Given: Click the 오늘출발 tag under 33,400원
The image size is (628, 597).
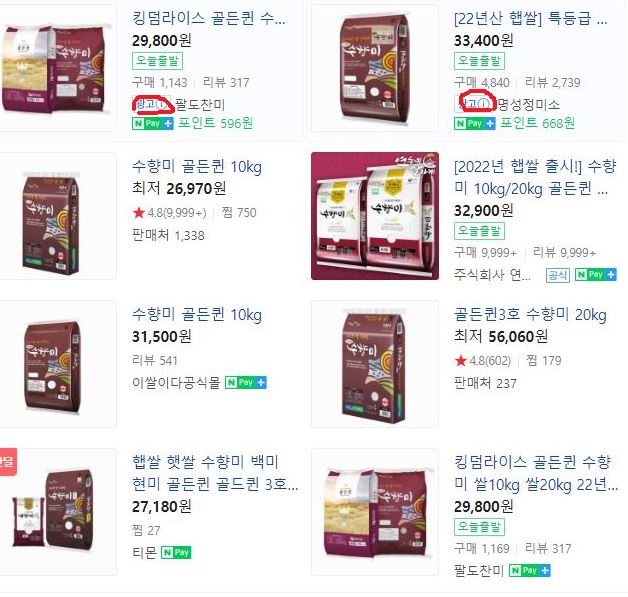Looking at the screenshot, I should click(479, 60).
